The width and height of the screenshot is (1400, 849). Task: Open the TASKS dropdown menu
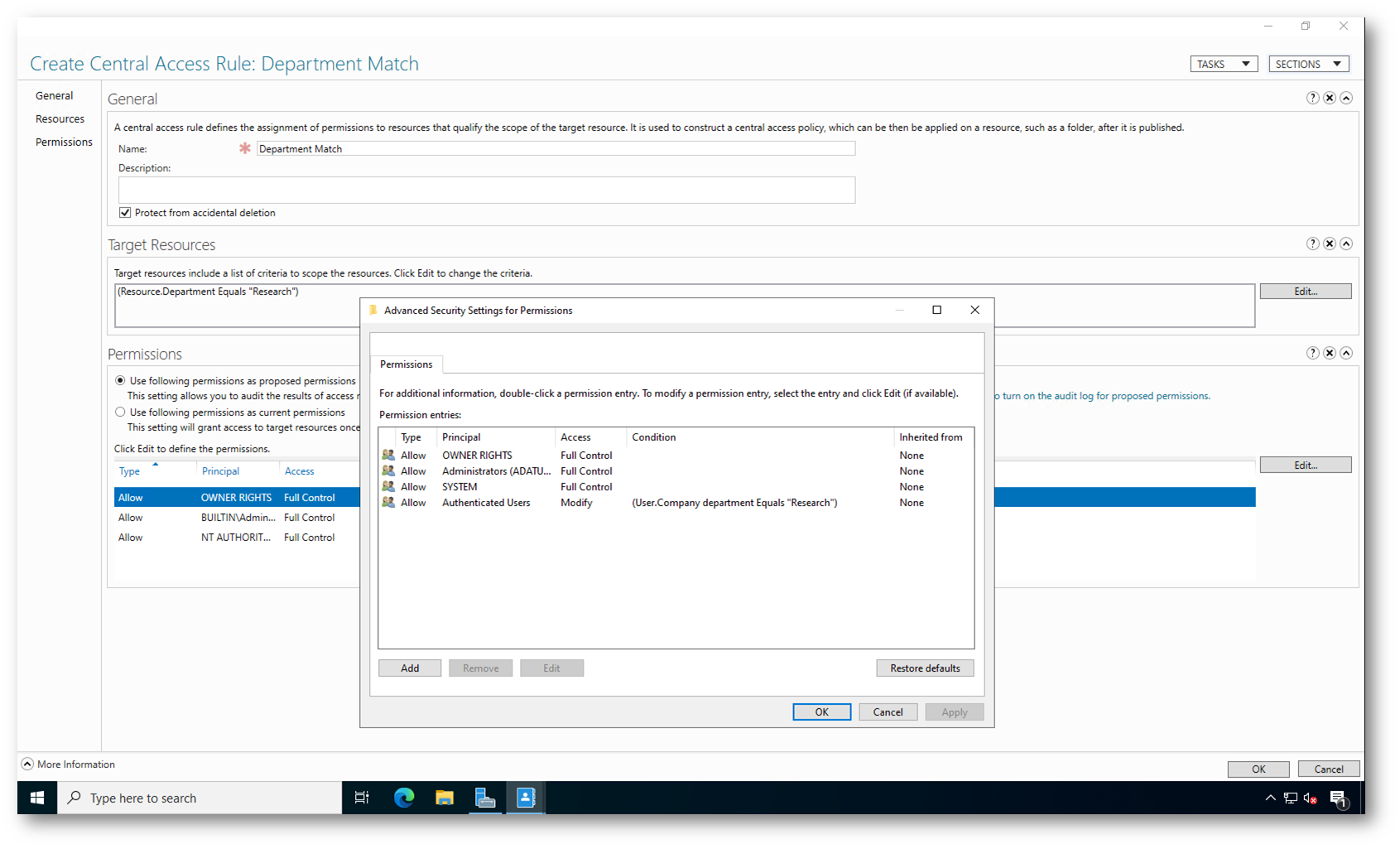[x=1224, y=64]
